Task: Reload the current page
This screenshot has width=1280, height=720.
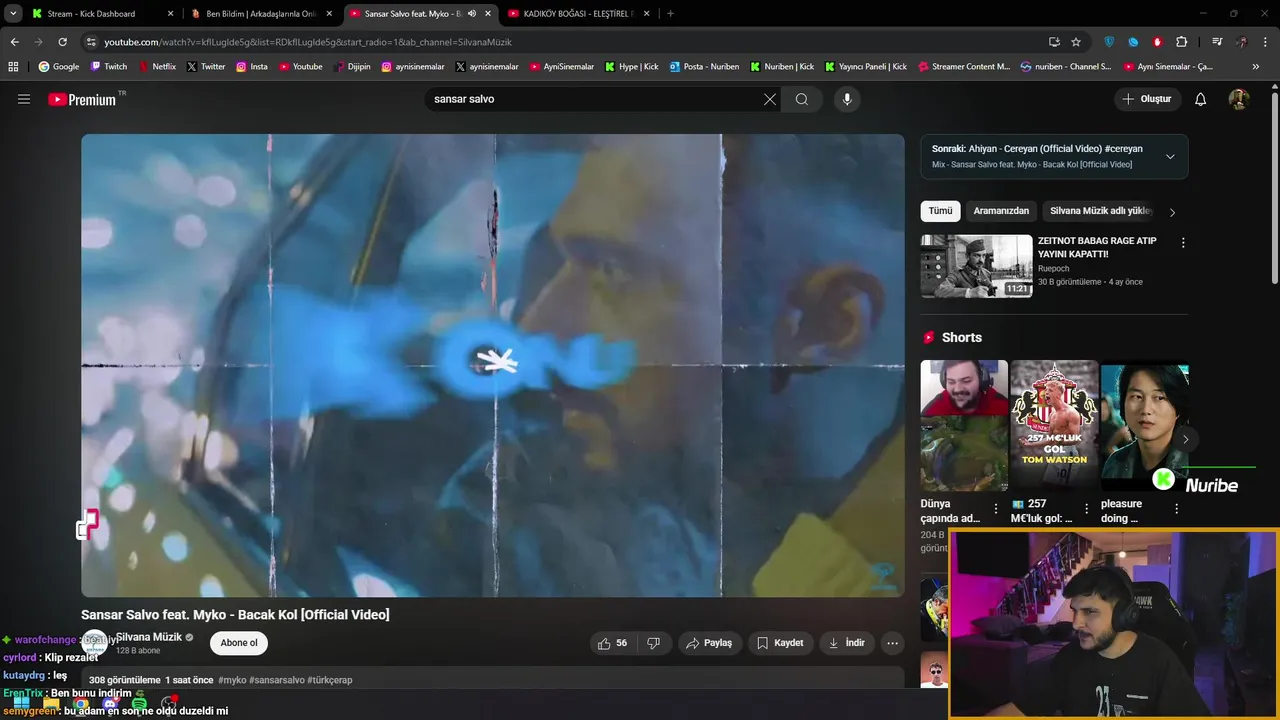Action: click(62, 42)
